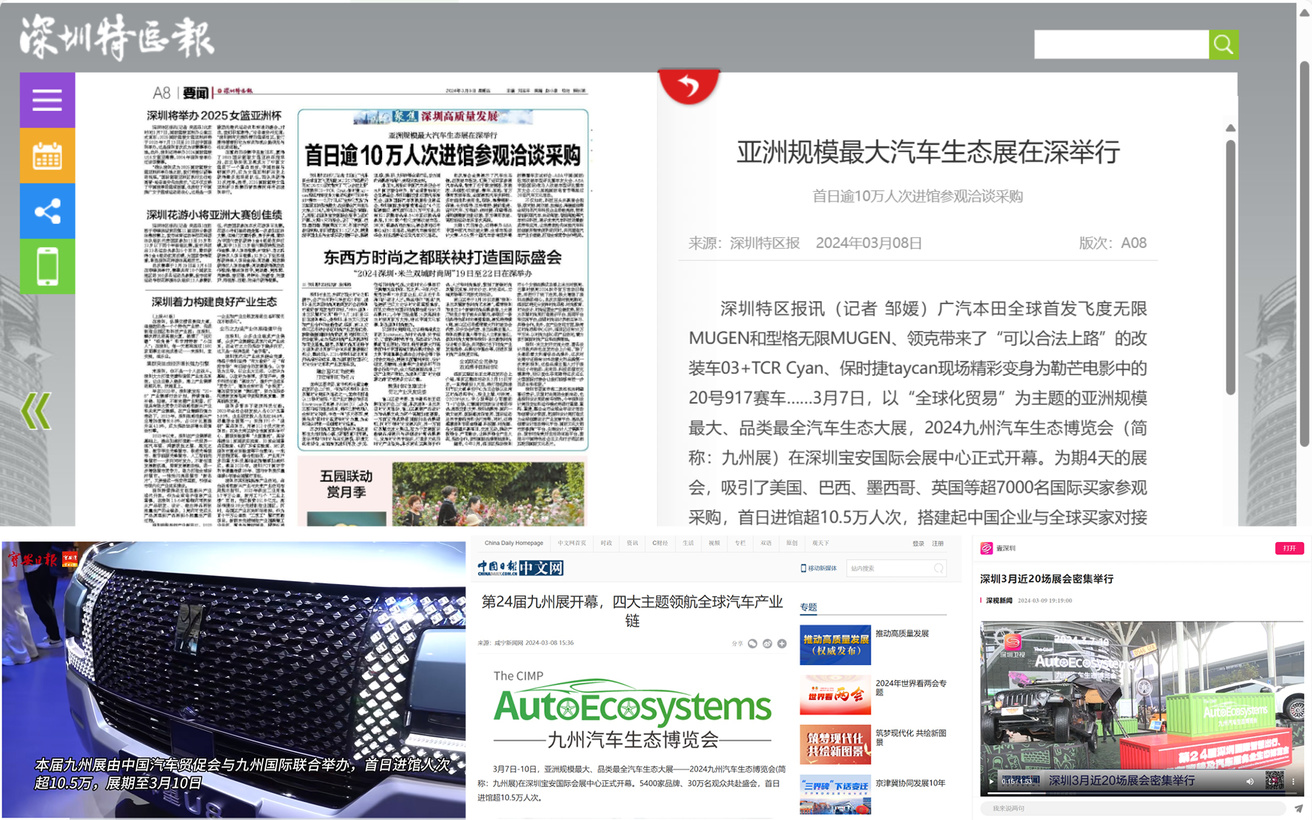This screenshot has height=820, width=1312.
Task: Click the plus share icon beside 分享
Action: click(x=782, y=643)
